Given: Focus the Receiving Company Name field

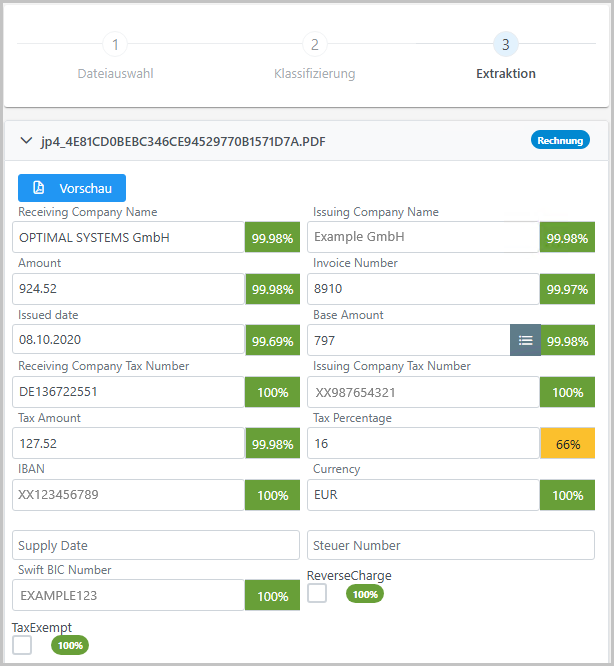Looking at the screenshot, I should click(128, 237).
